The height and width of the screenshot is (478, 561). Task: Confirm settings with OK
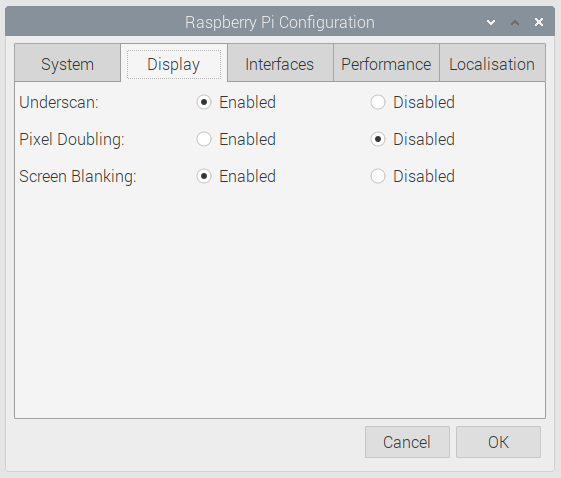[x=498, y=442]
